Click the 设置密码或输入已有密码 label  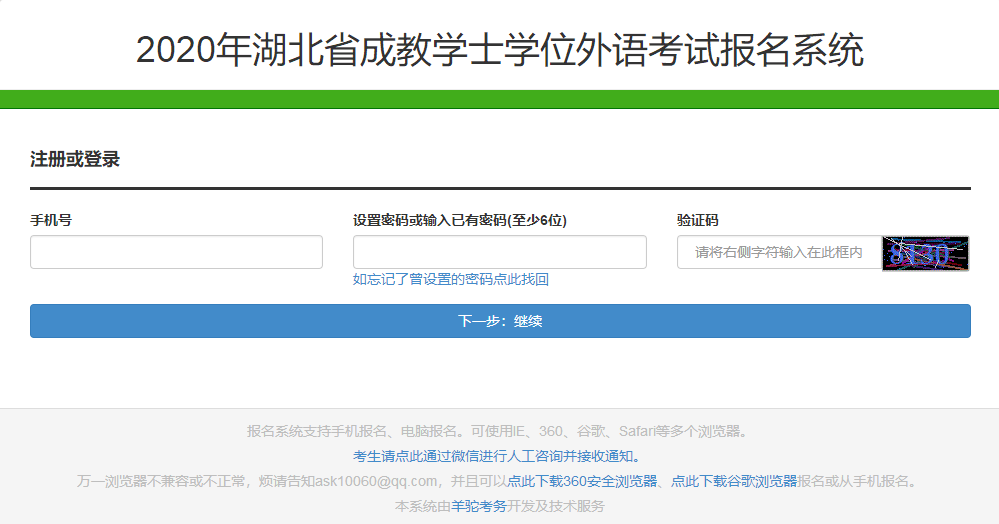pyautogui.click(x=452, y=220)
